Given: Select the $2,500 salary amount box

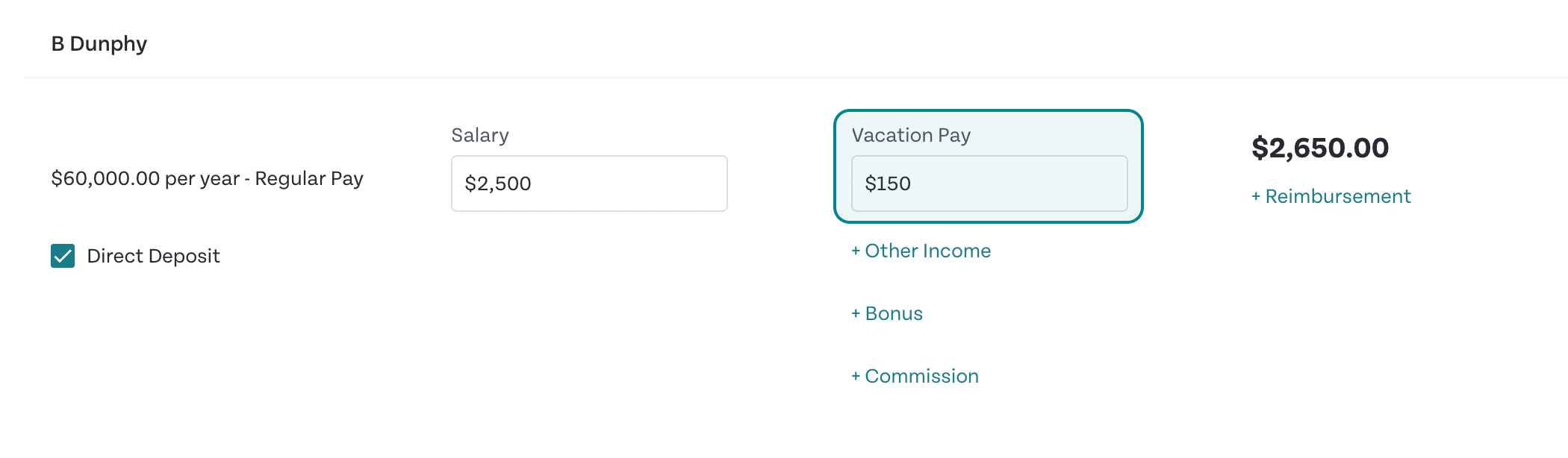Looking at the screenshot, I should pos(588,183).
